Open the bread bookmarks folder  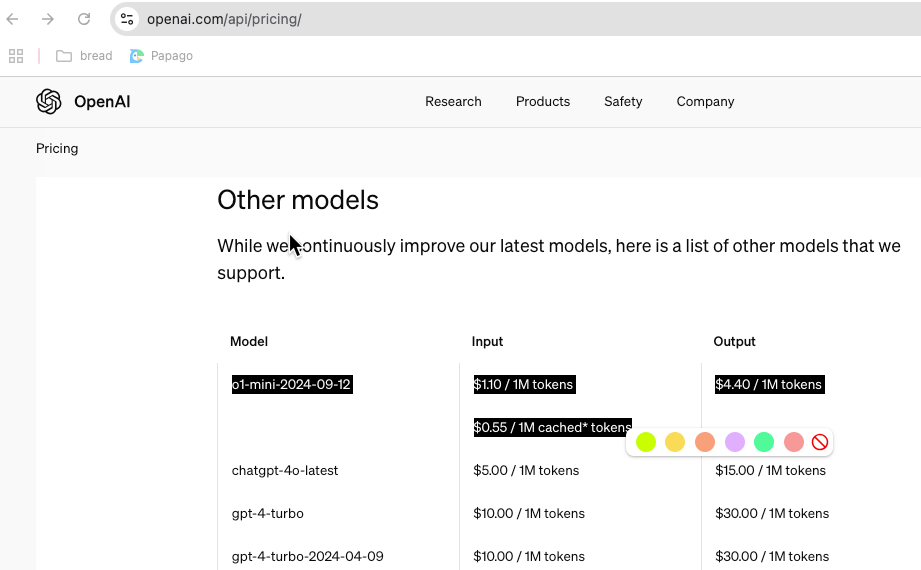coord(84,56)
